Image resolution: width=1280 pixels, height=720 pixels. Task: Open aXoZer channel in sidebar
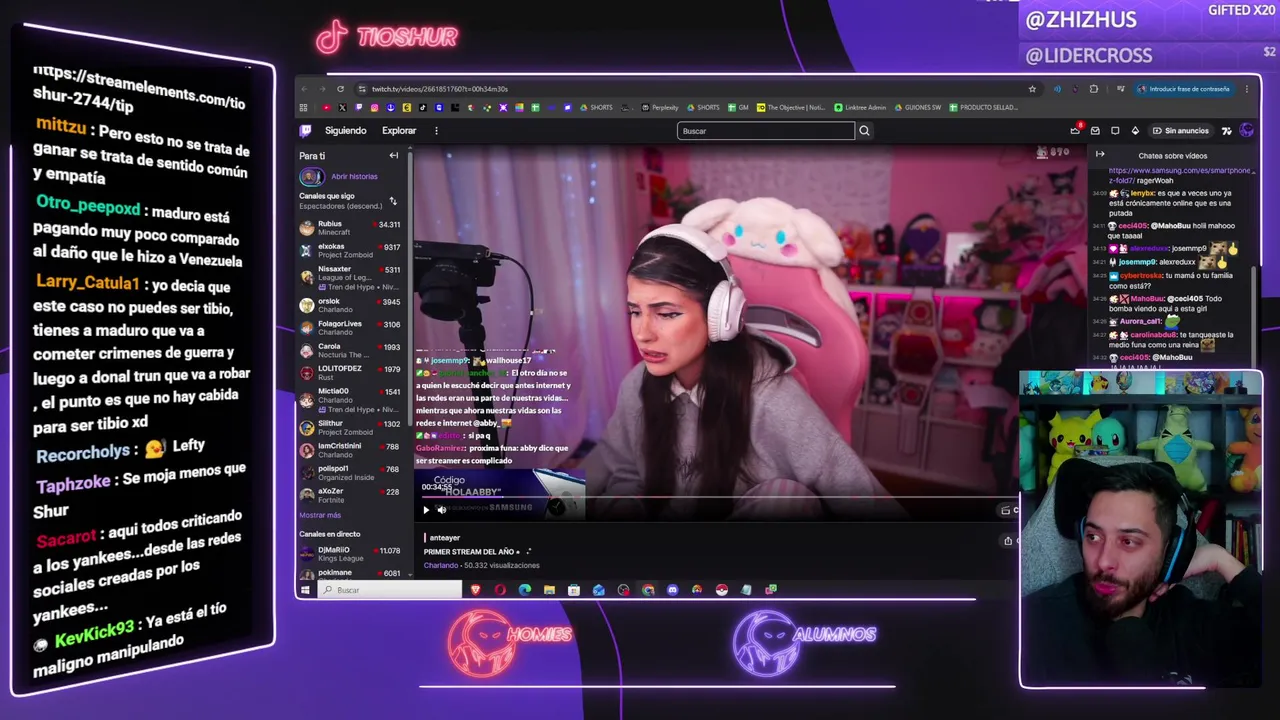pos(350,495)
